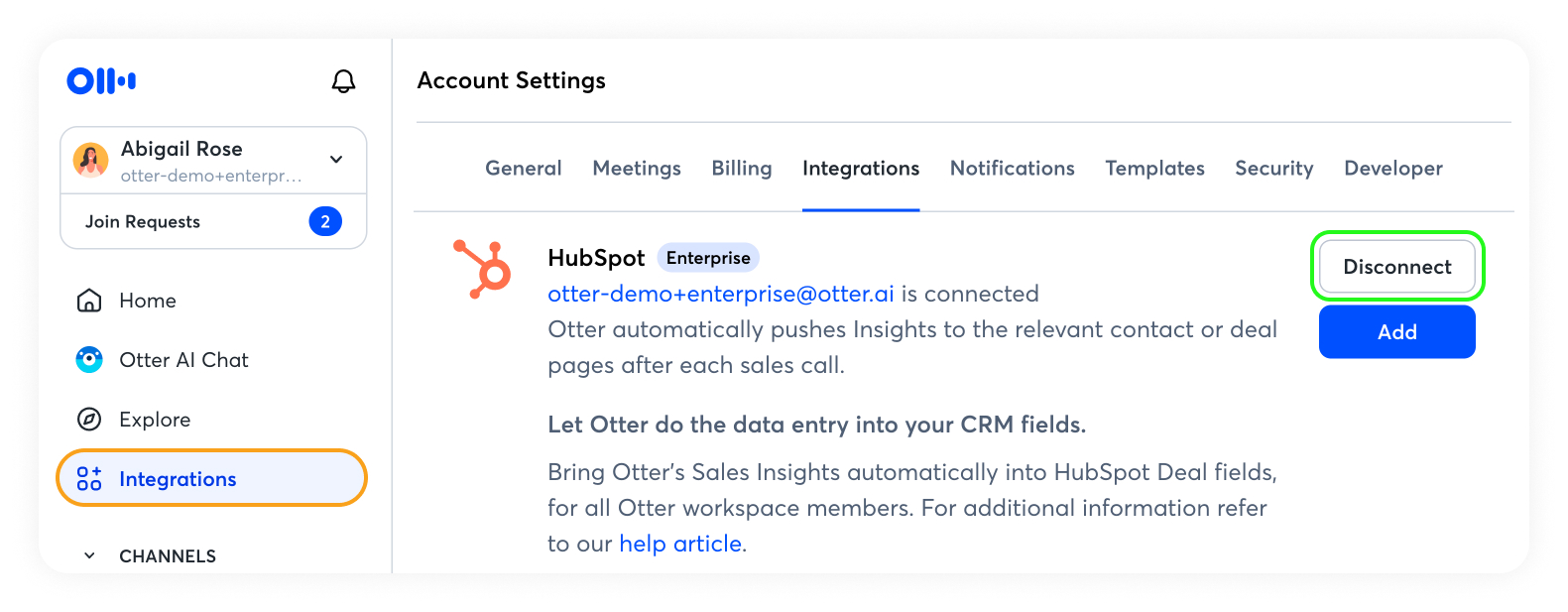
Task: Open the help article link
Action: [x=680, y=545]
